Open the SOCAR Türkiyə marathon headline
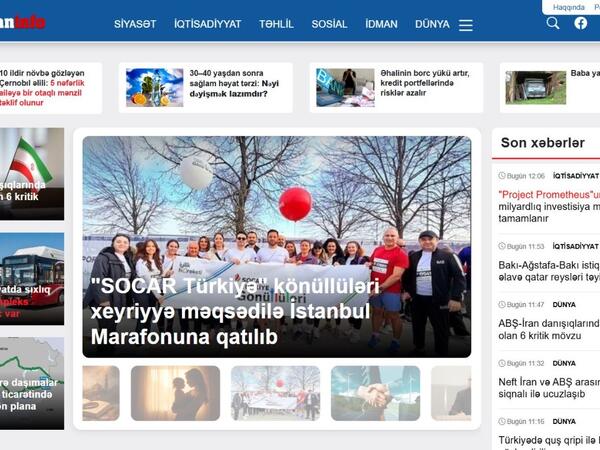Screen dimensions: 600x450 click(235, 311)
